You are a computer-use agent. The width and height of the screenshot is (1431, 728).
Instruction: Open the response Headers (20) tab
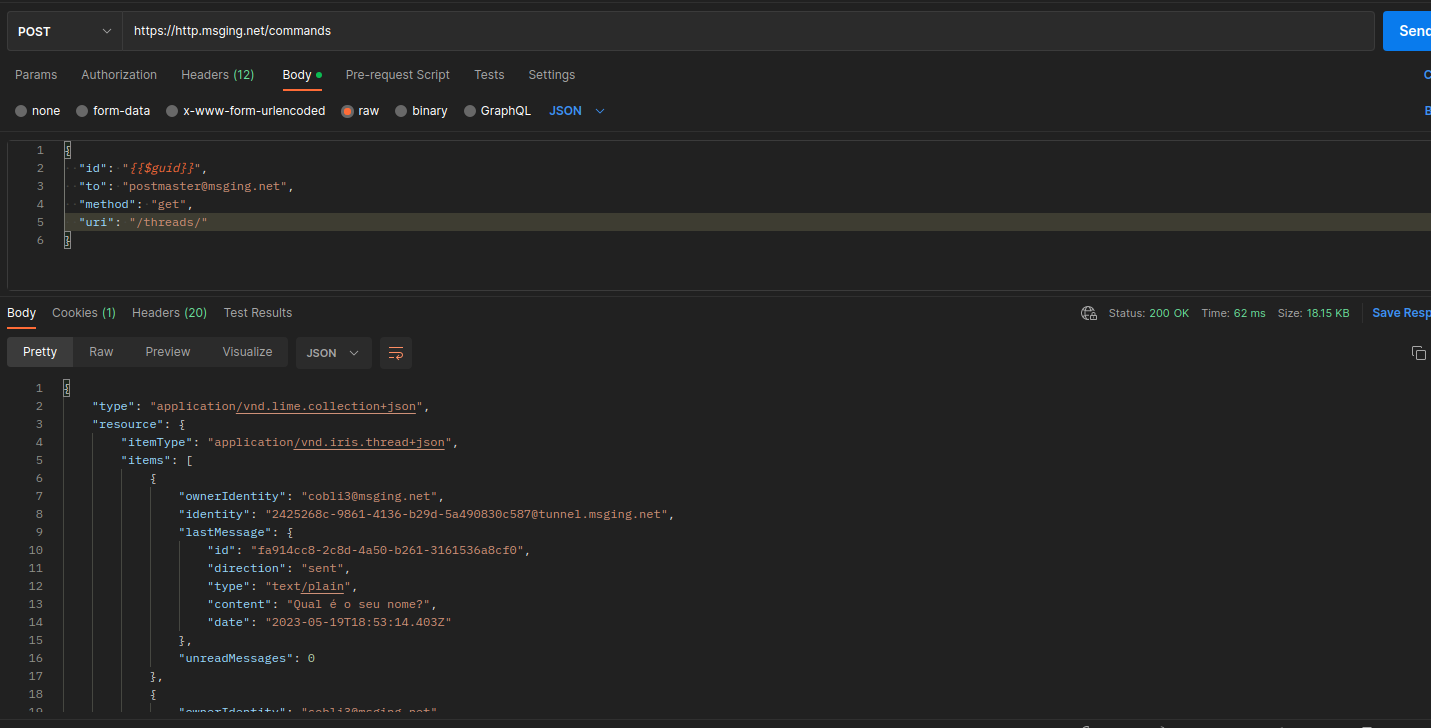(x=169, y=313)
